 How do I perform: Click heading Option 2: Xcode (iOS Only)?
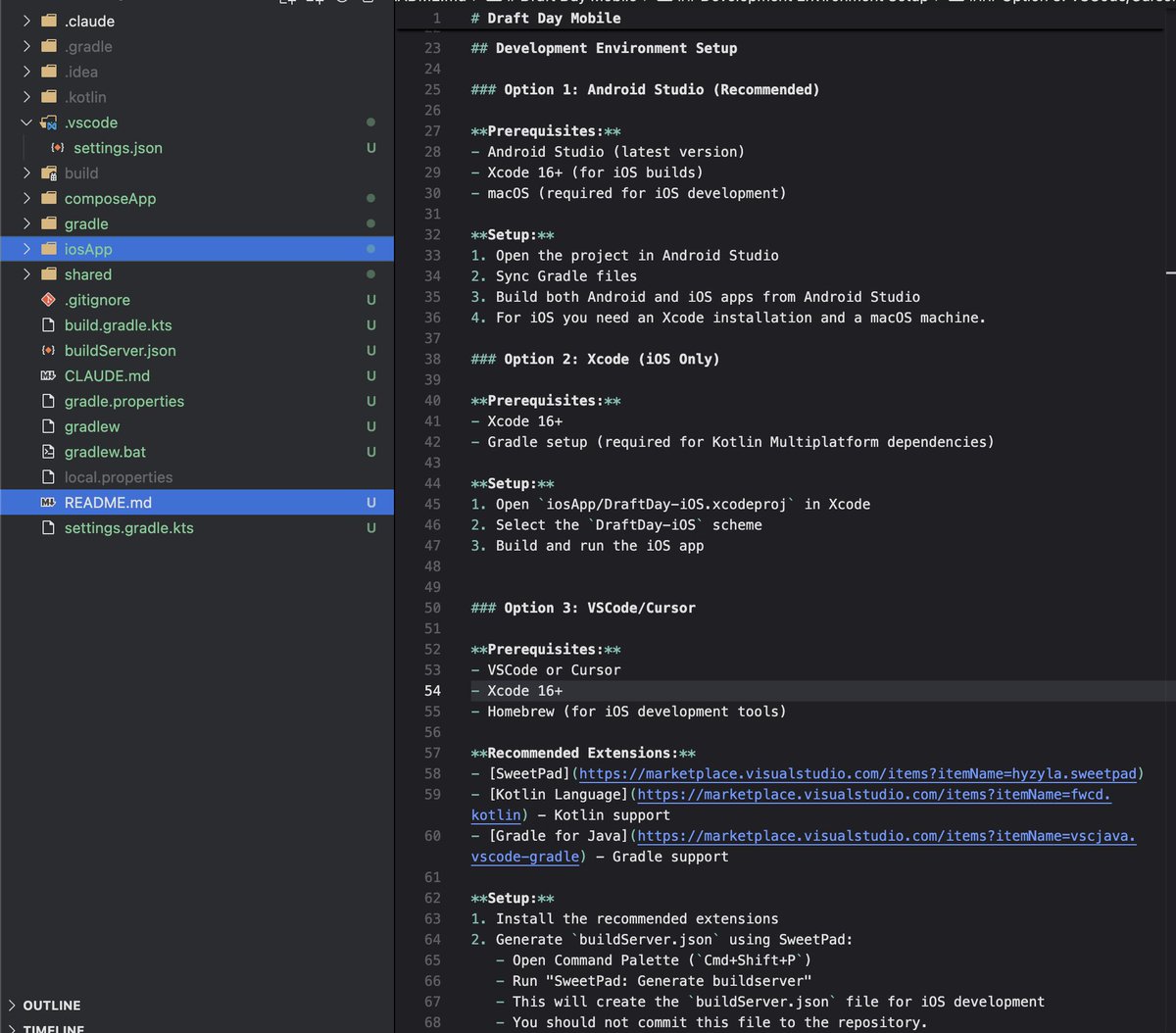(x=595, y=359)
